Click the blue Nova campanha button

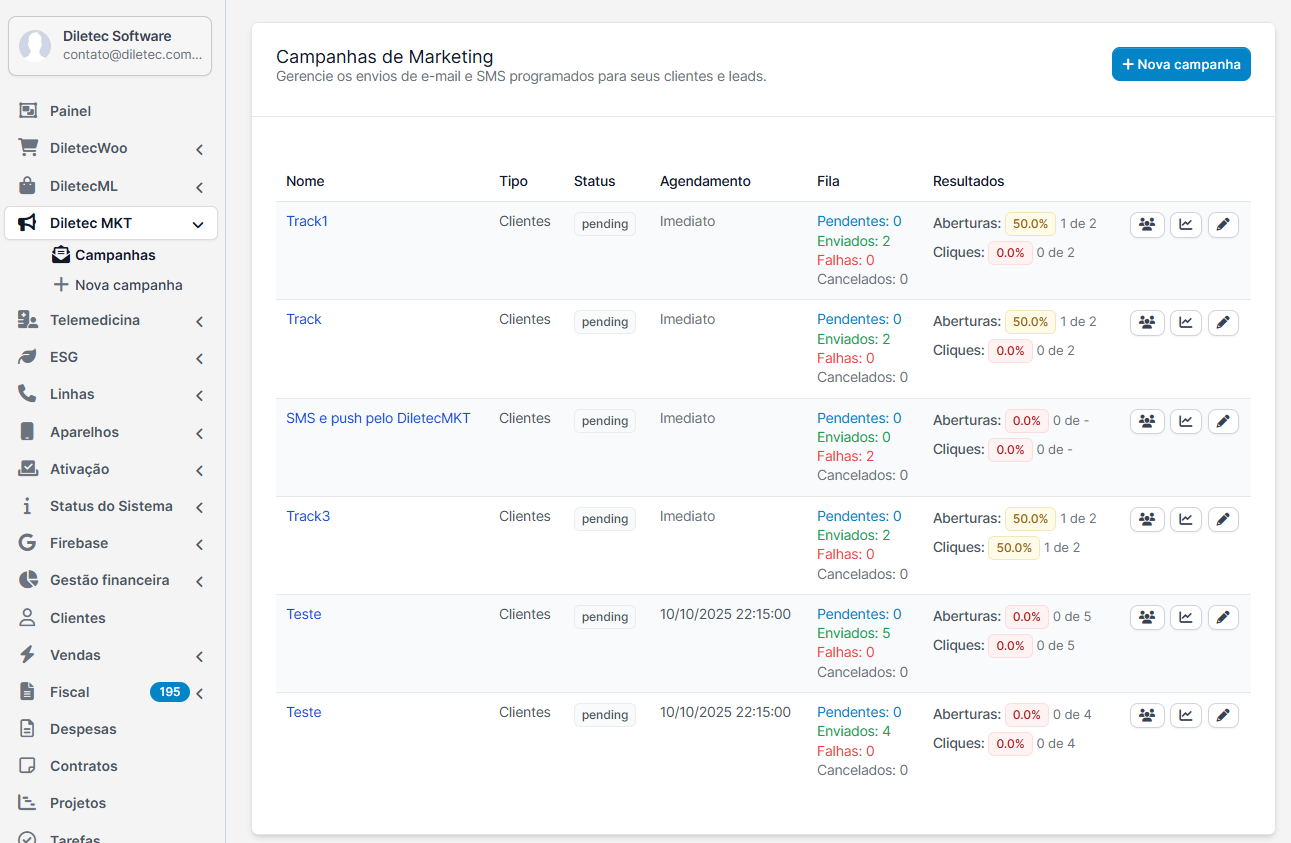tap(1180, 64)
